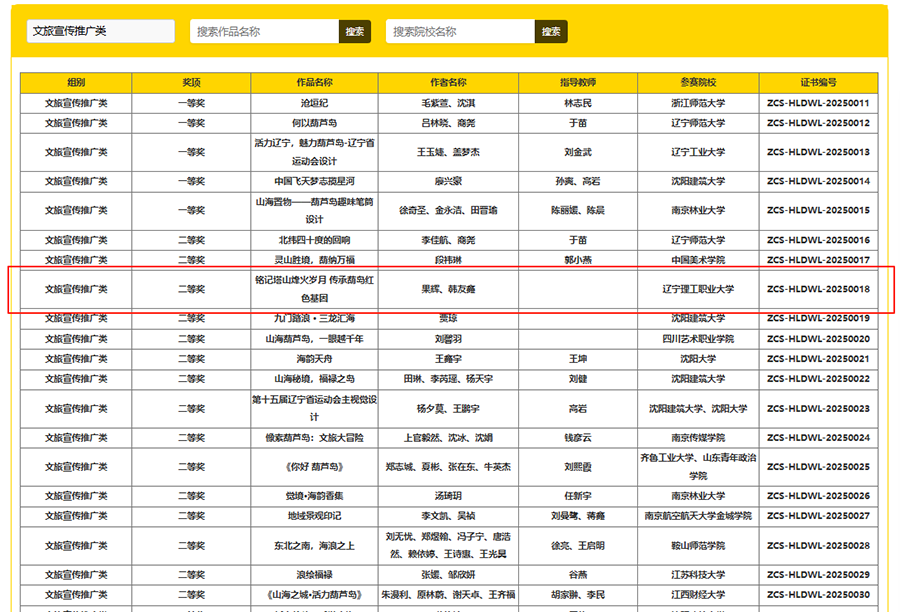Open the 文旅宣传推广类 category dropdown
This screenshot has height=612, width=900.
[100, 31]
